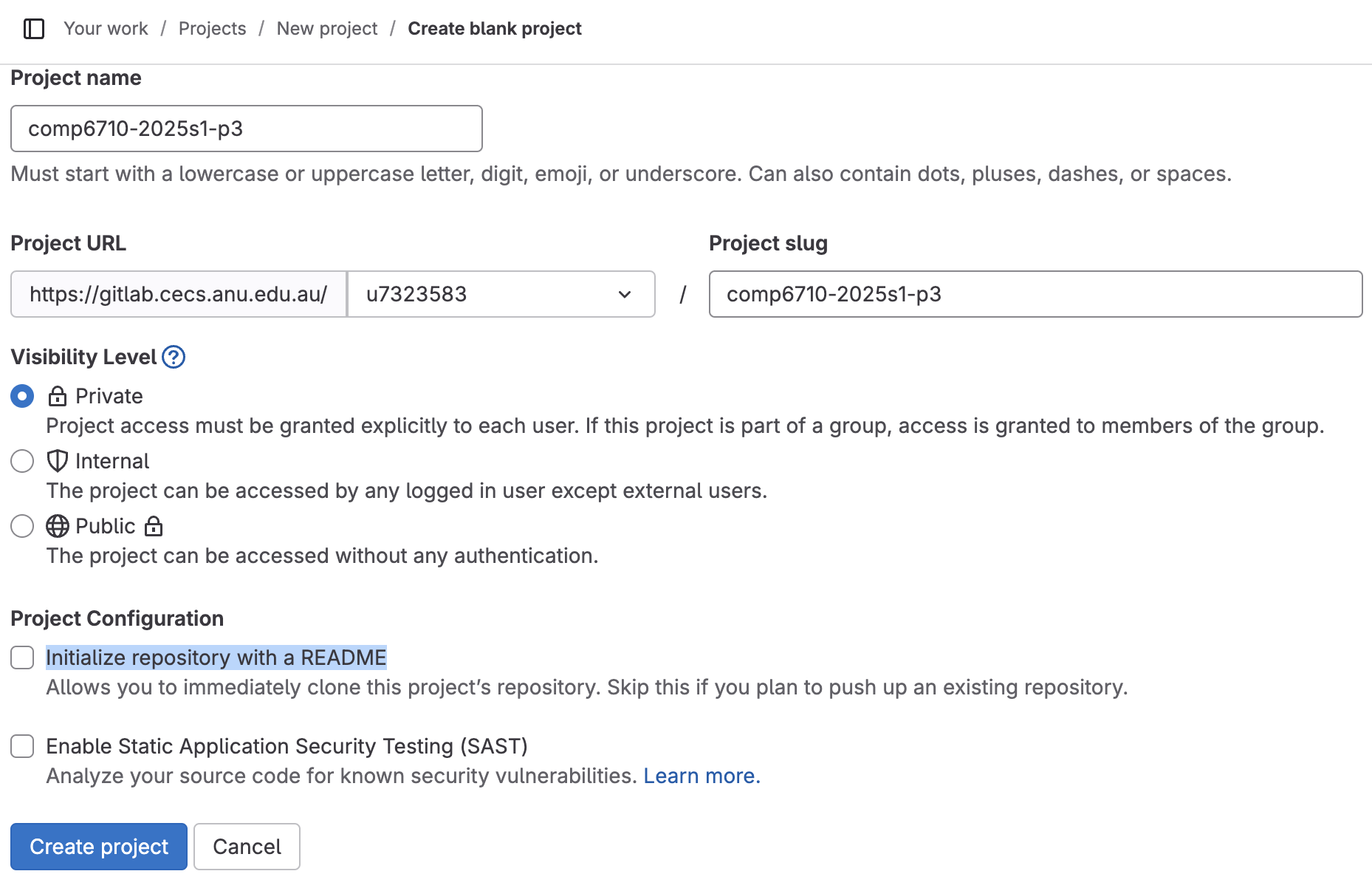Open the u7323583 namespace dropdown
1372x888 pixels.
point(624,294)
